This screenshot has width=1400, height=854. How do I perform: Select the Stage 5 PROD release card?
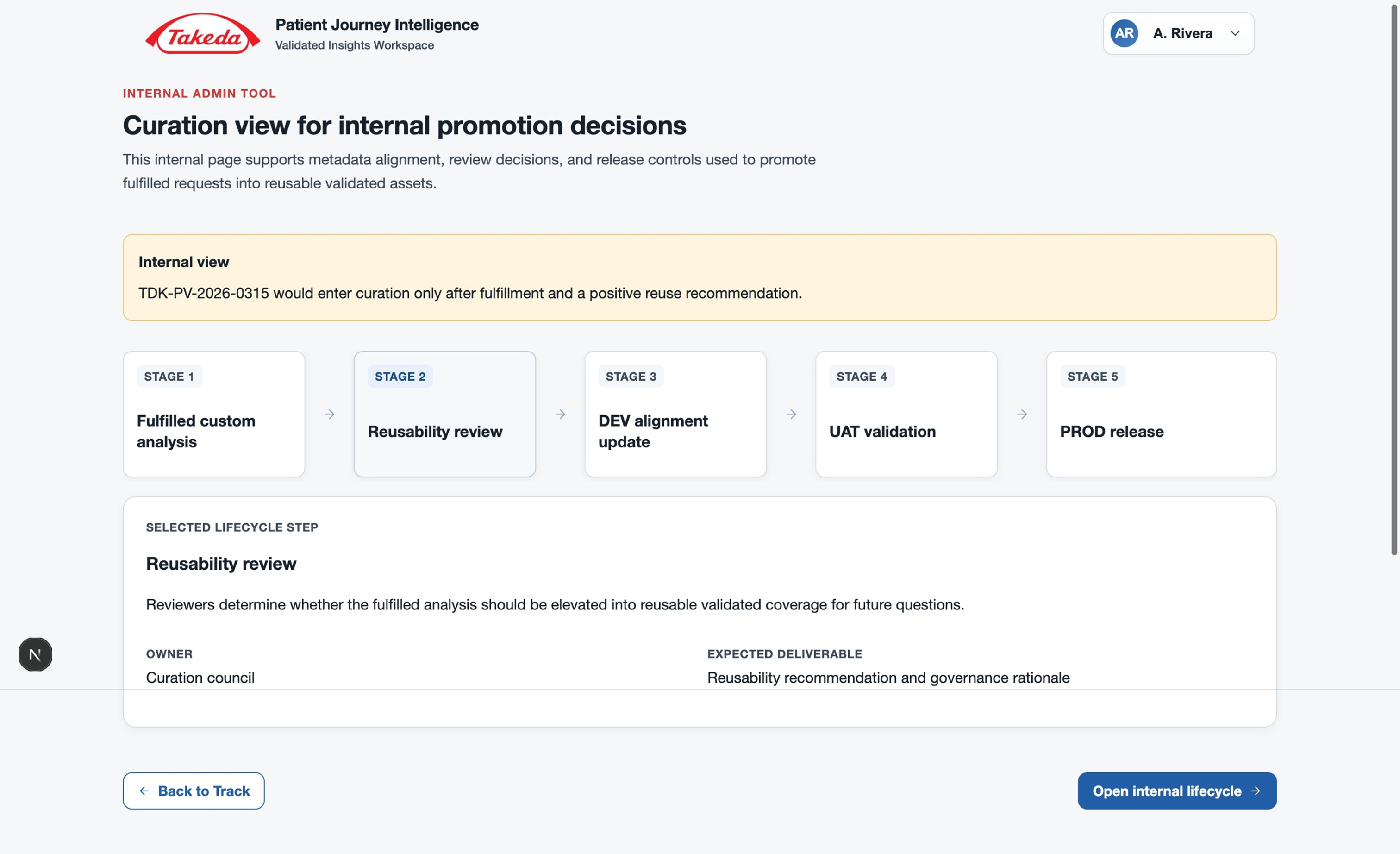coord(1162,414)
